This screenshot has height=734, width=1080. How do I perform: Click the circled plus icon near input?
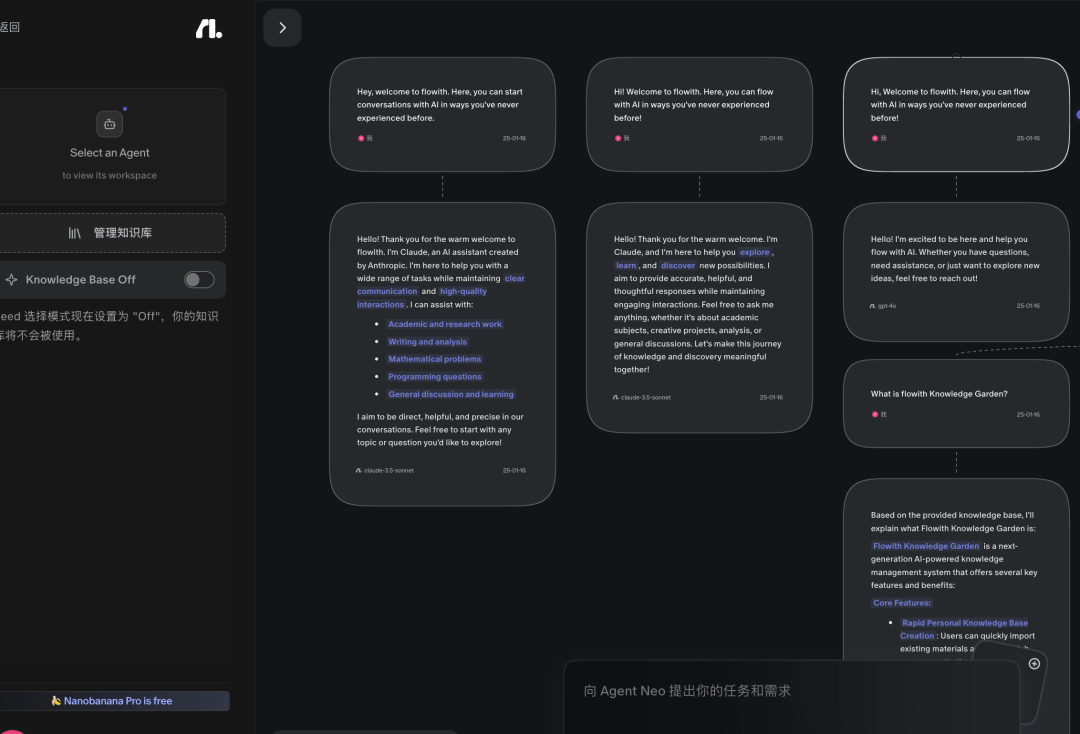[1034, 664]
